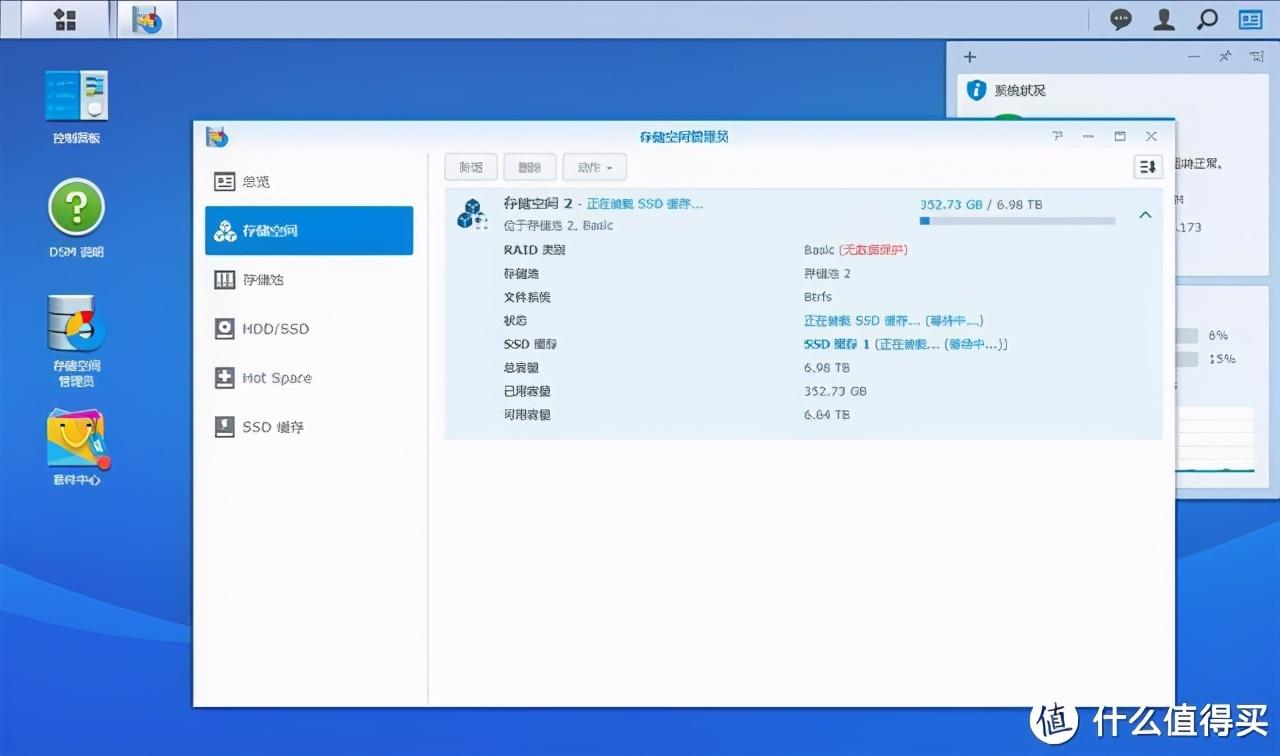The height and width of the screenshot is (756, 1280).
Task: Open the user account options icon
Action: (1164, 19)
